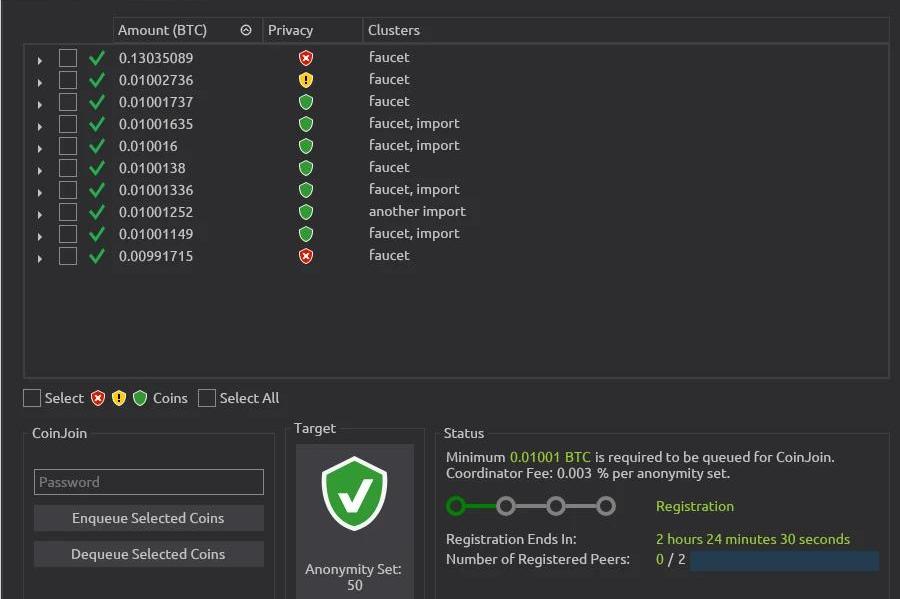The width and height of the screenshot is (900, 599).
Task: Expand the 0.0100138 coin row
Action: pos(40,169)
